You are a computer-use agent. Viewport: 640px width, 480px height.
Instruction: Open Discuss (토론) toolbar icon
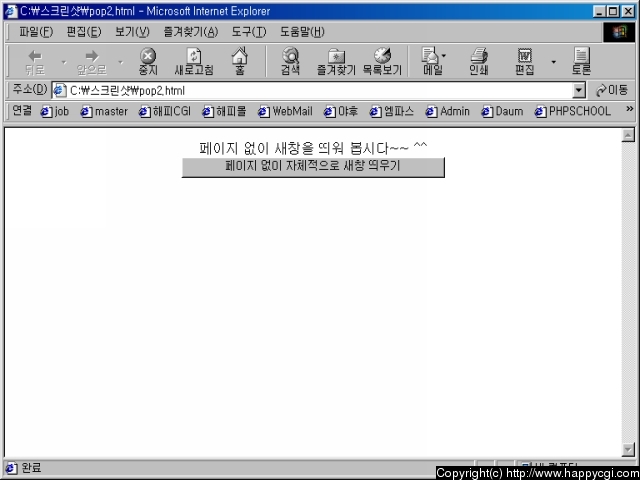click(581, 62)
